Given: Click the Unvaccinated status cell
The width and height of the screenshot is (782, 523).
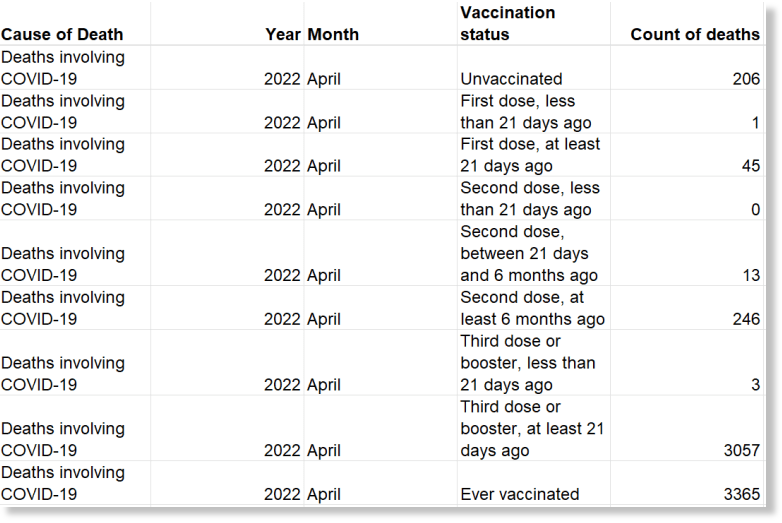Looking at the screenshot, I should tap(534, 68).
